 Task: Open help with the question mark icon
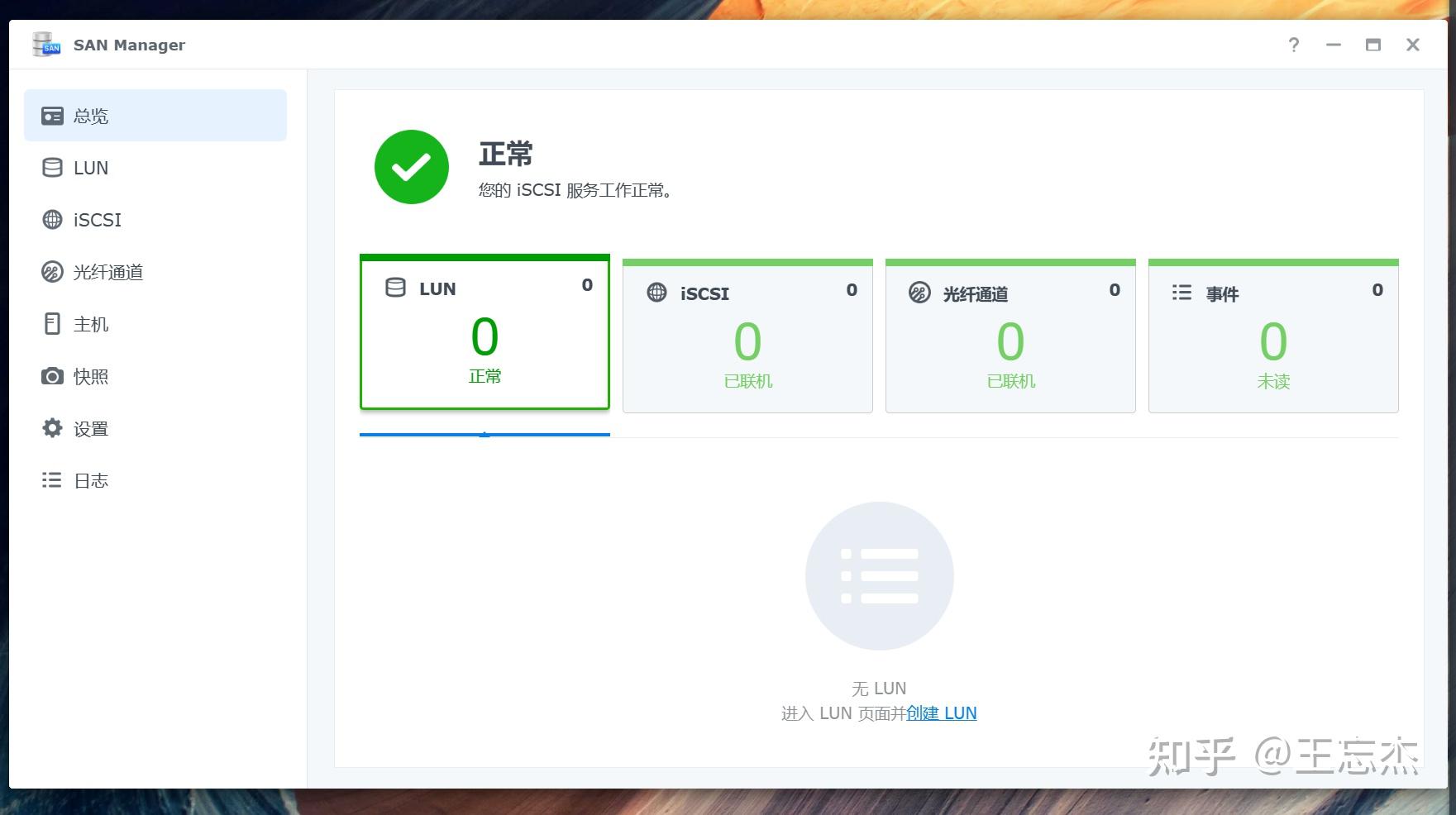[1294, 45]
